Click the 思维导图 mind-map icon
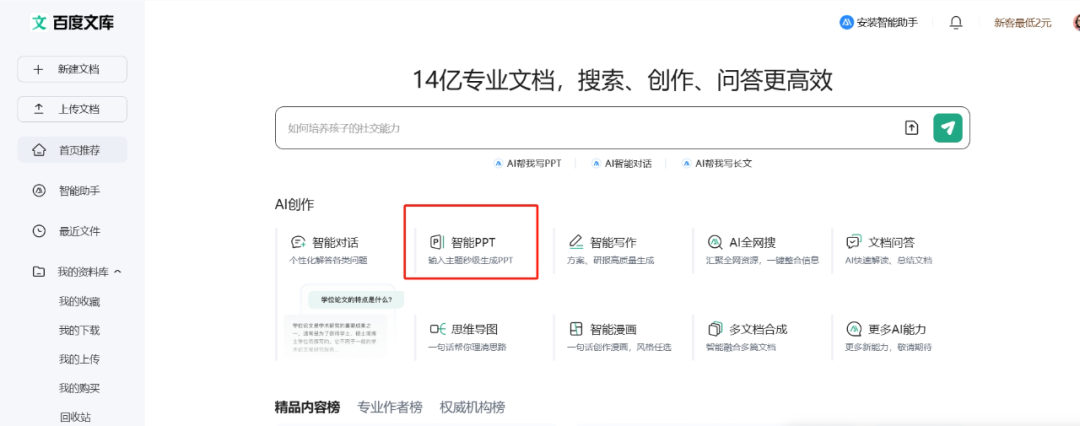The height and width of the screenshot is (426, 1080). click(x=437, y=329)
